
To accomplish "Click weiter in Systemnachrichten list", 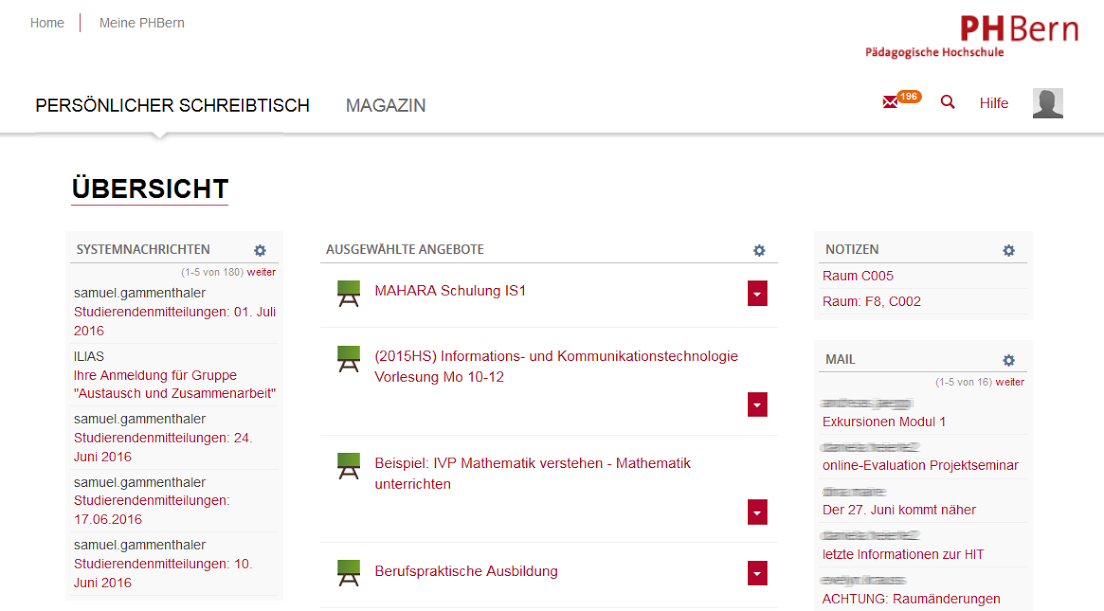I will click(262, 271).
